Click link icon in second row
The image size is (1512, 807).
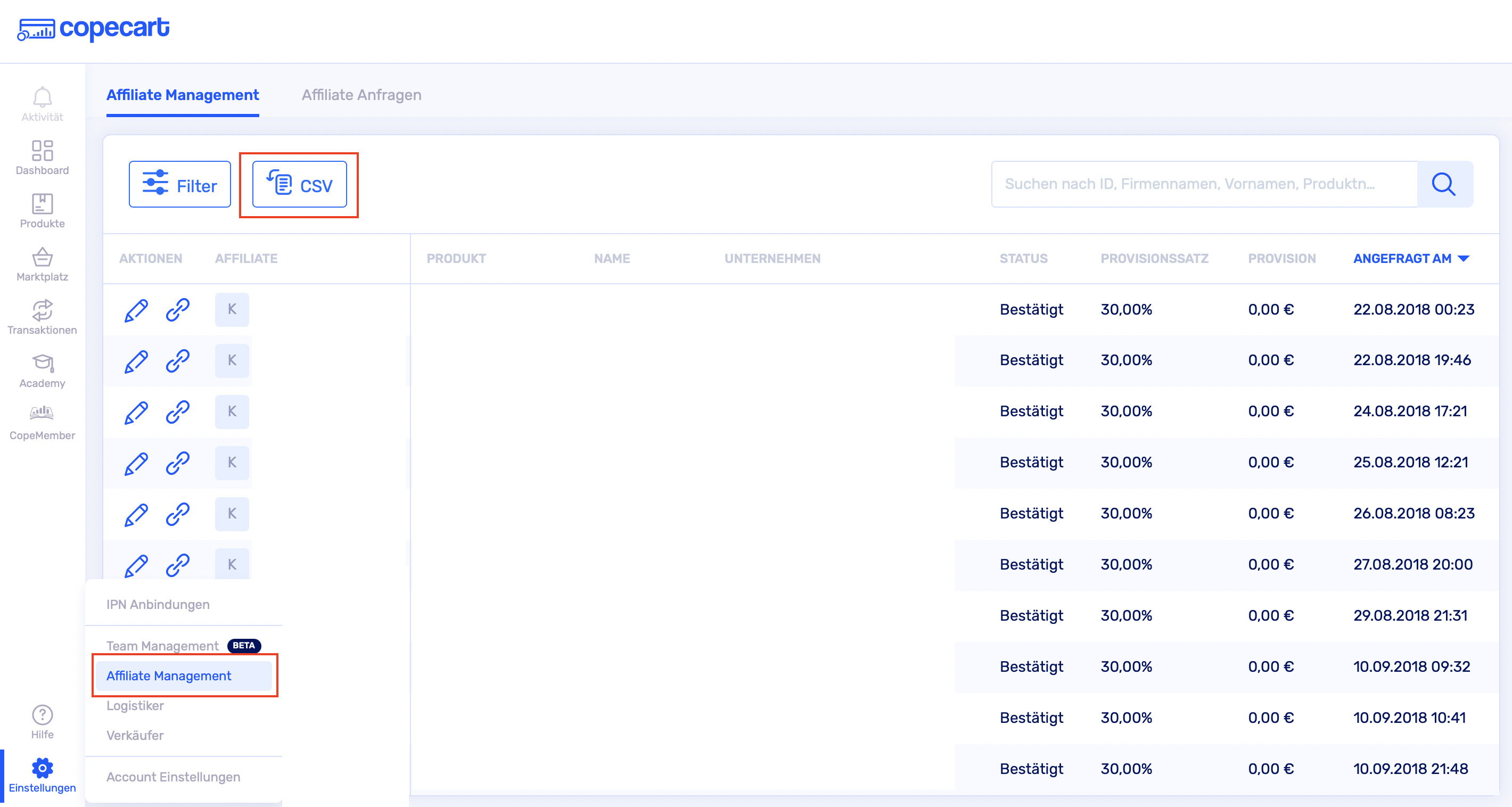pyautogui.click(x=177, y=360)
